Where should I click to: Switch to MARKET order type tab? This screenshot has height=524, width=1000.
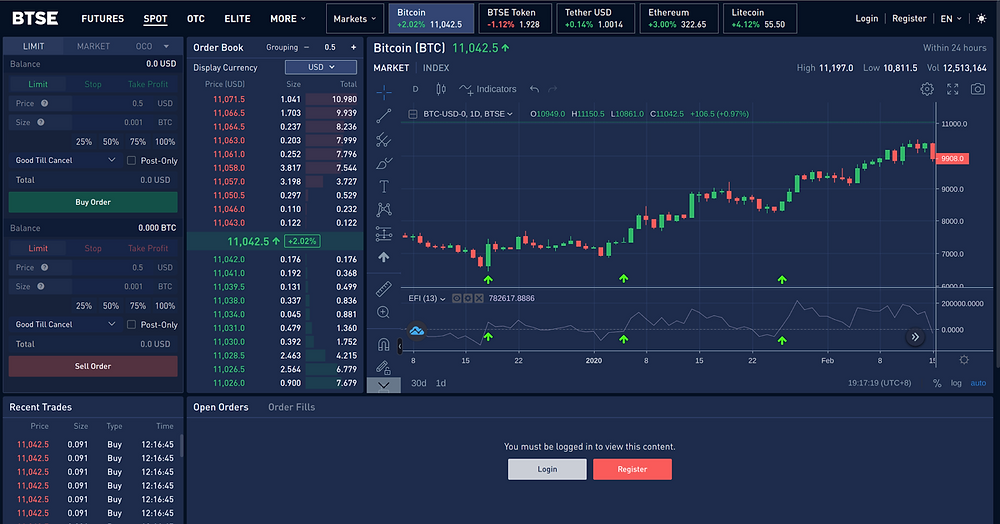coord(93,46)
